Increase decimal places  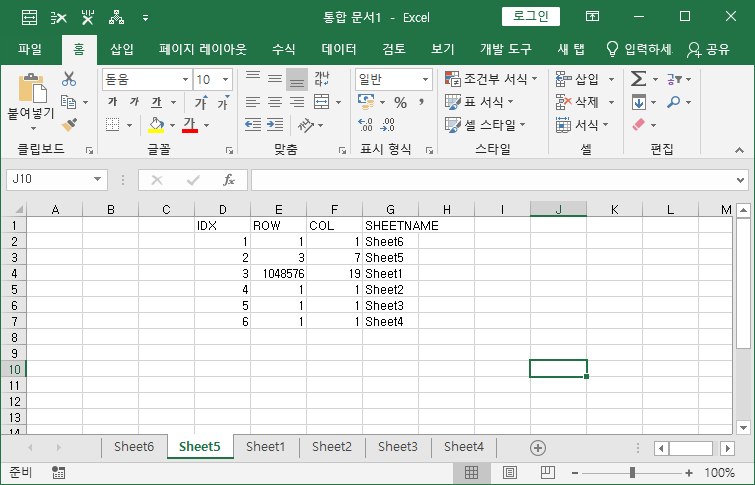pos(365,125)
